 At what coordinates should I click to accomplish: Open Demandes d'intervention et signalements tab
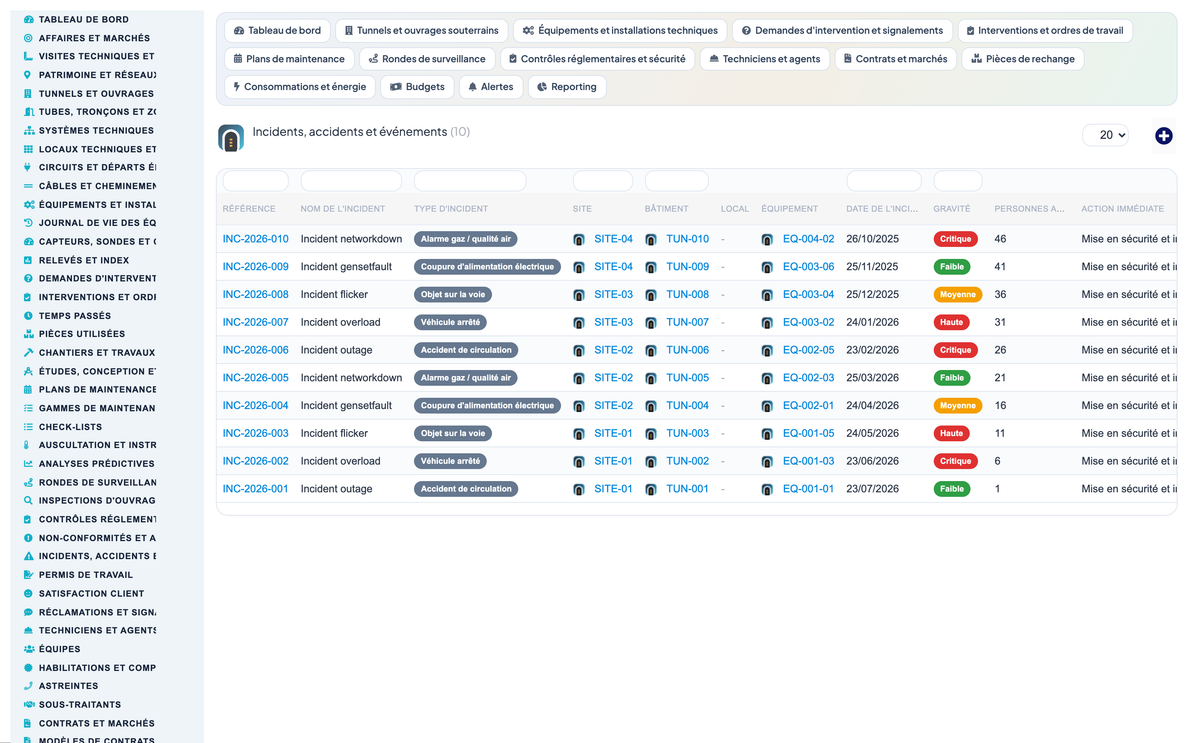842,30
